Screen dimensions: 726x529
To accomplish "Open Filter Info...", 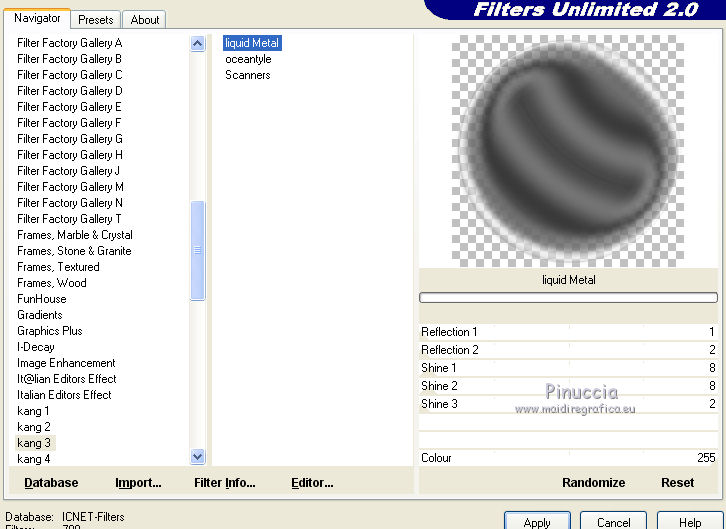I will (225, 483).
